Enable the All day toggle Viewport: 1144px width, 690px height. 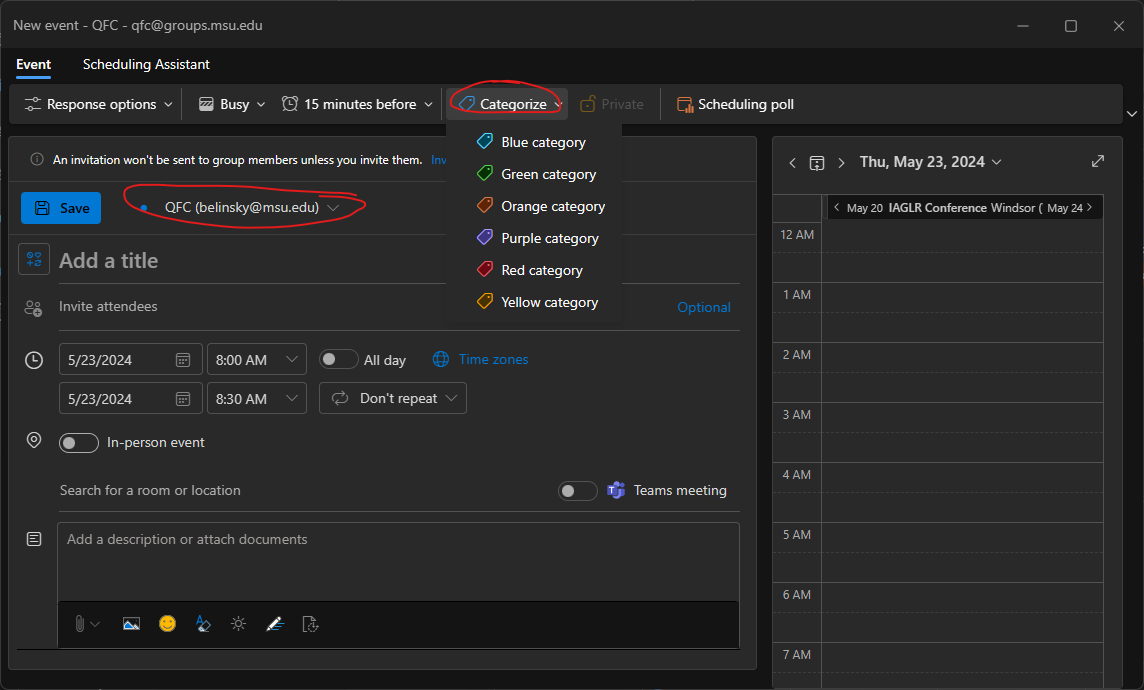pos(338,360)
